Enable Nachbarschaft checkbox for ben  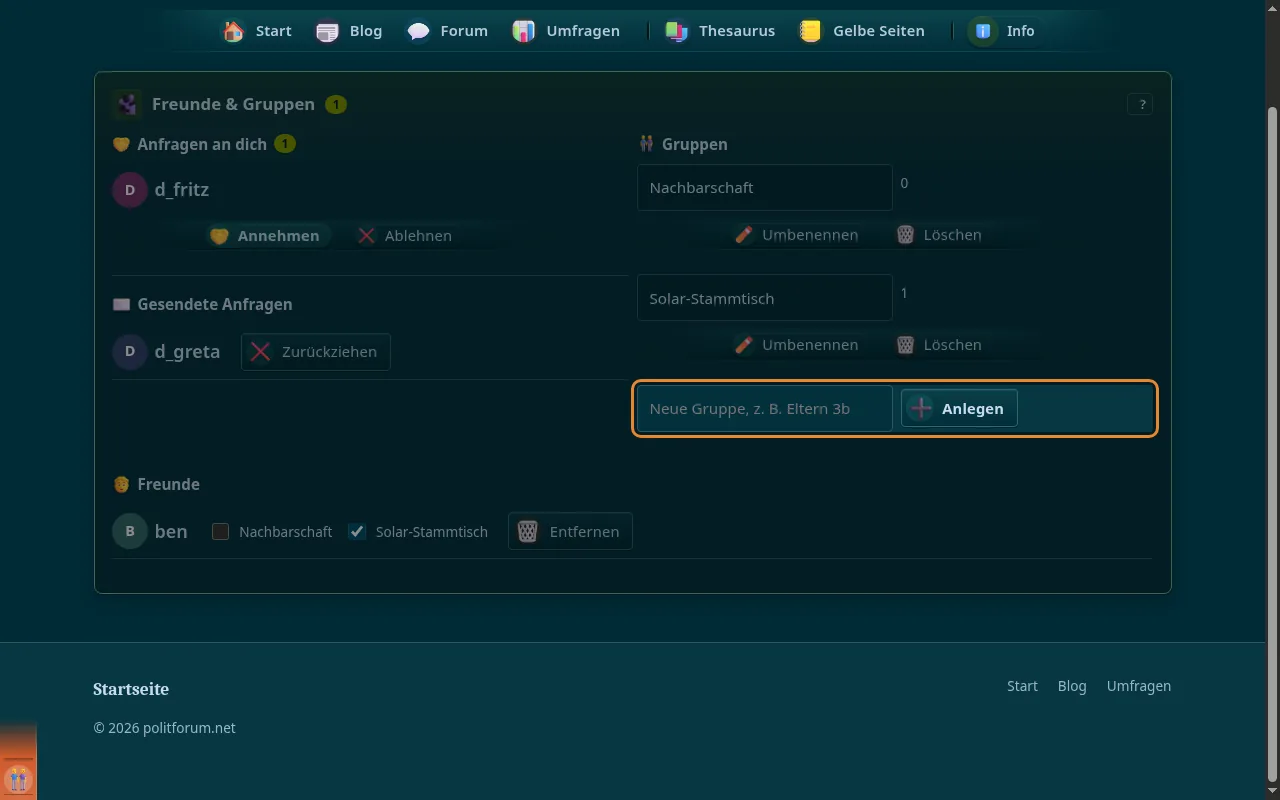point(221,532)
